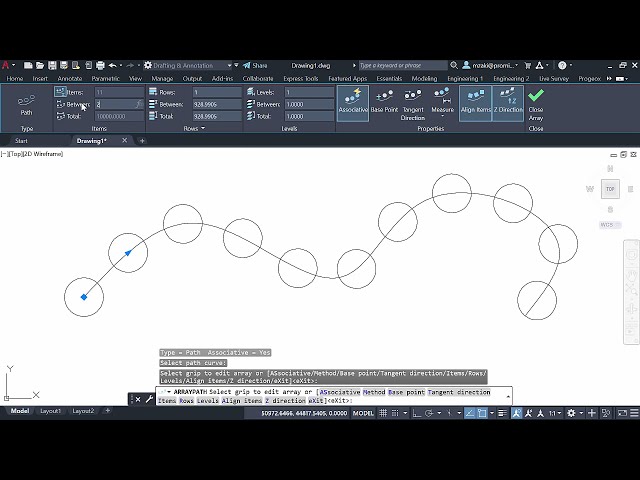Click the Help question mark icon
The height and width of the screenshot is (480, 640).
pyautogui.click(x=562, y=65)
